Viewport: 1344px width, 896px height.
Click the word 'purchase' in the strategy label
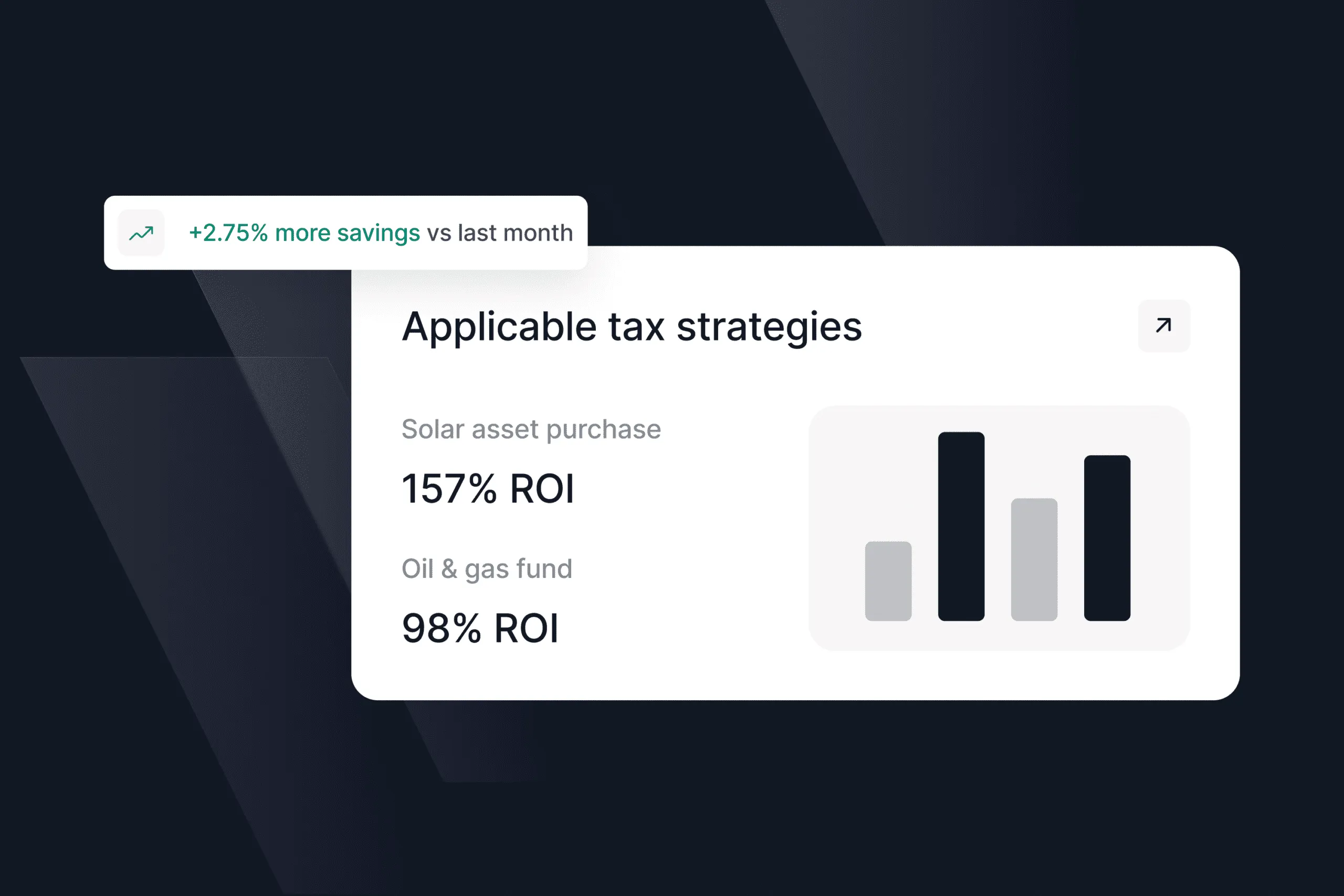603,429
